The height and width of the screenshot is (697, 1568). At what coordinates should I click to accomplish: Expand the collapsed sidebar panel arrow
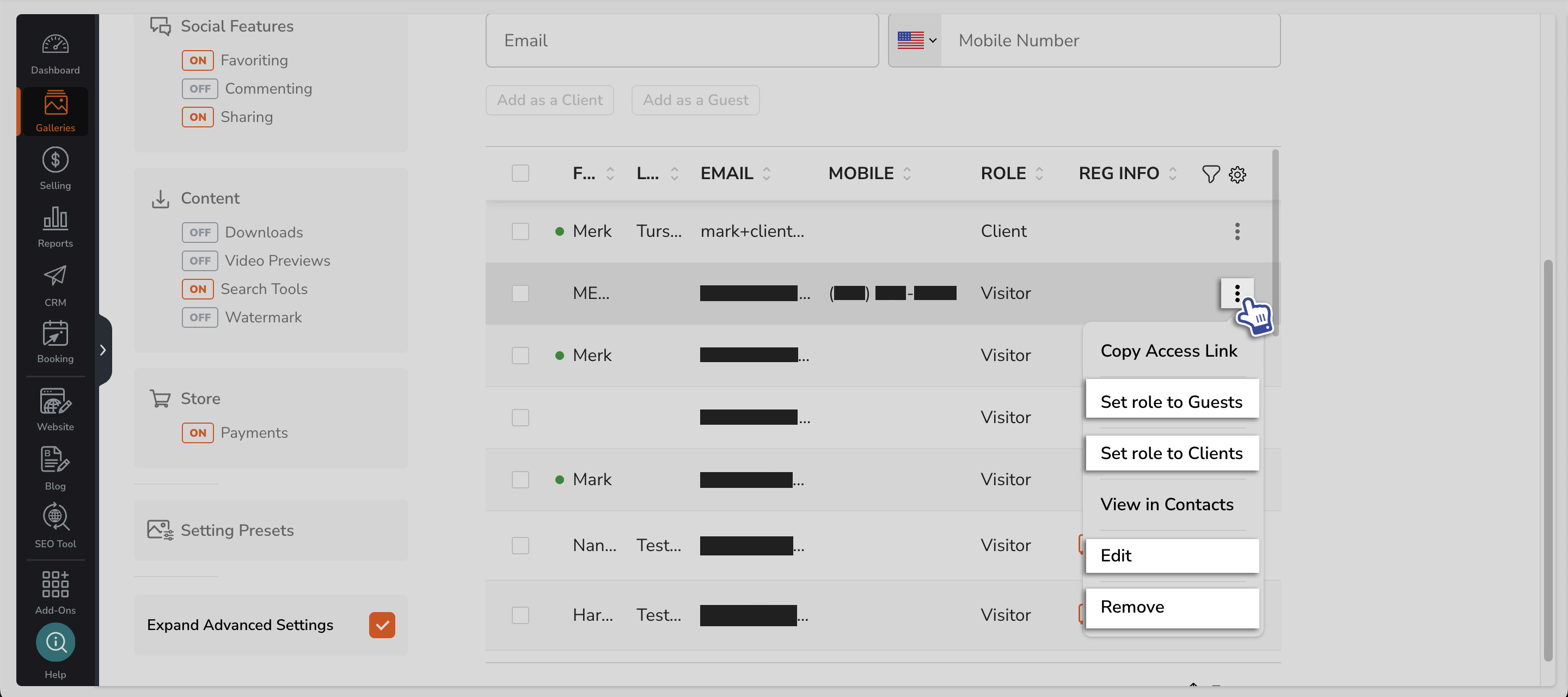(102, 349)
